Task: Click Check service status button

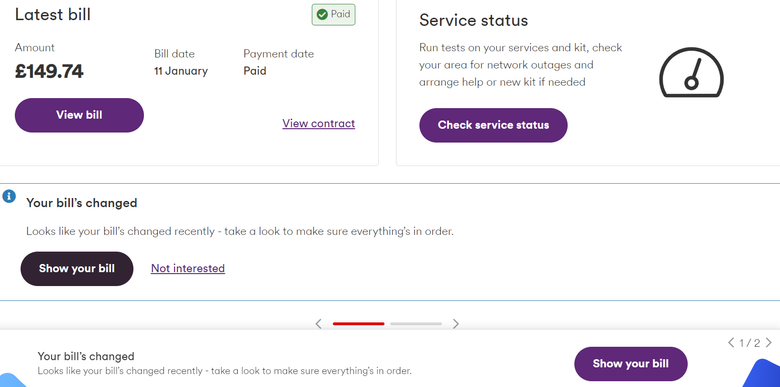Action: (493, 125)
